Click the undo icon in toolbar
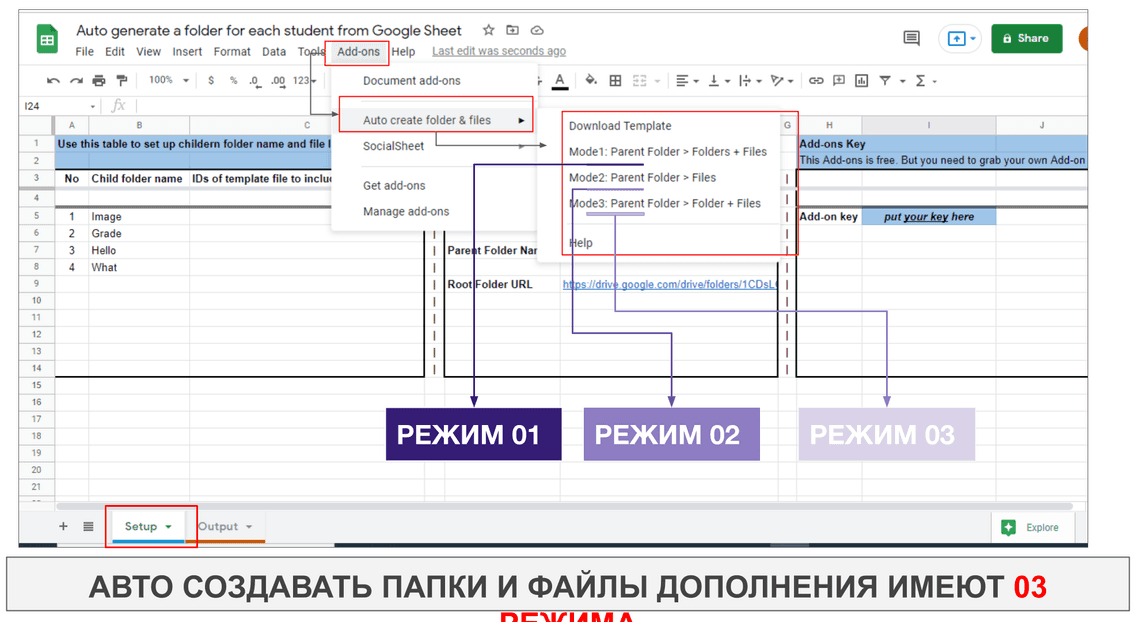 [53, 81]
